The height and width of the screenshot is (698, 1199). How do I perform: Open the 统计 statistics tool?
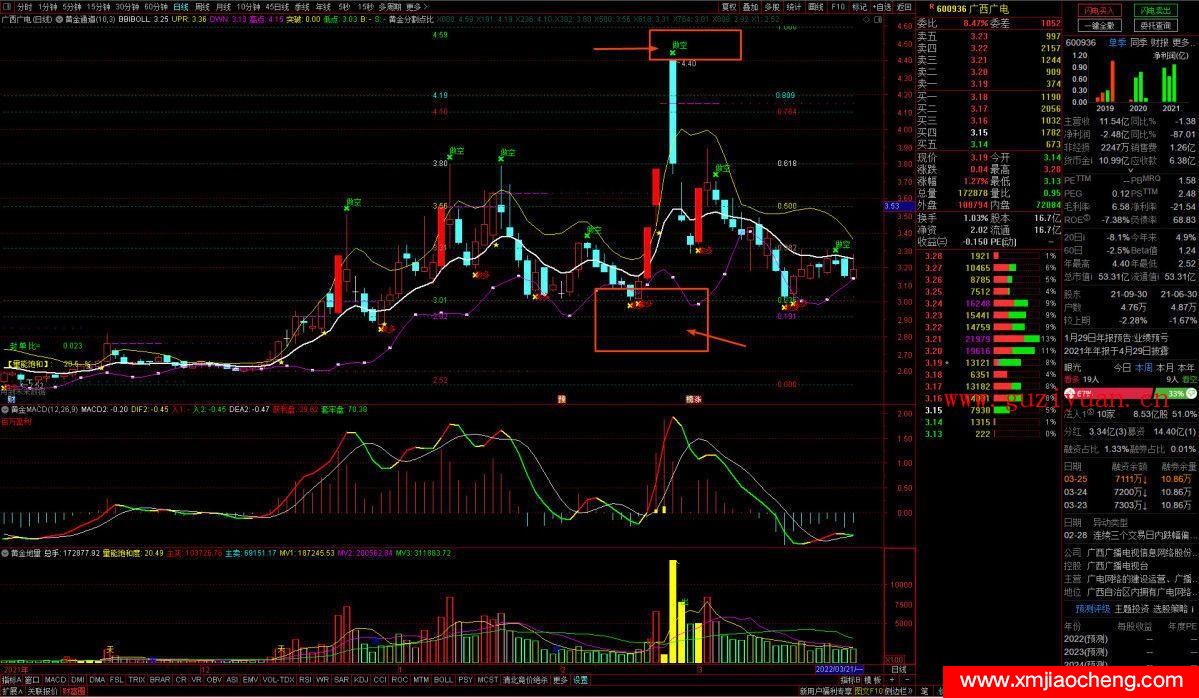click(x=794, y=6)
